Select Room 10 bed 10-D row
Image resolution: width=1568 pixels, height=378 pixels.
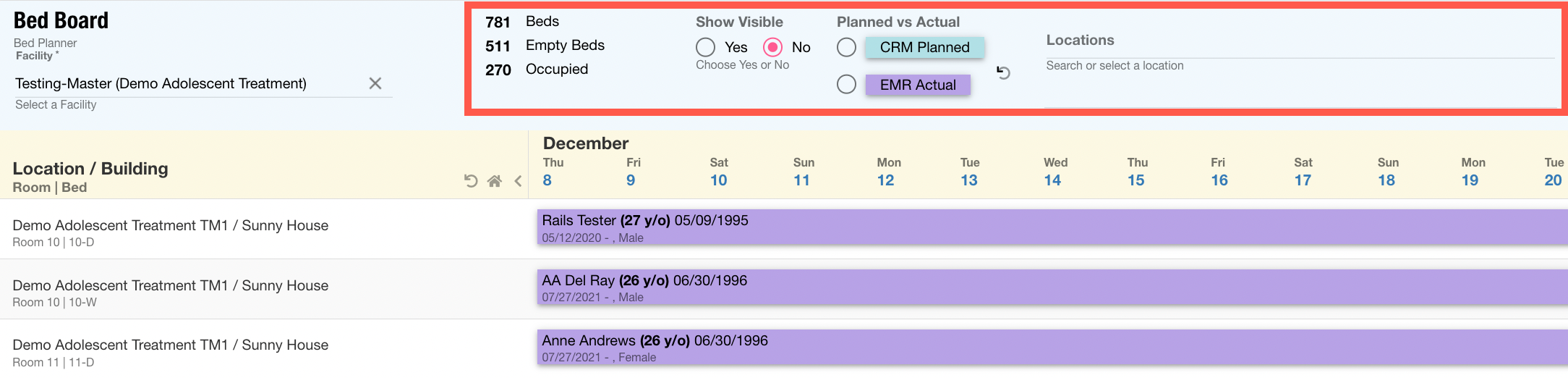coord(171,232)
